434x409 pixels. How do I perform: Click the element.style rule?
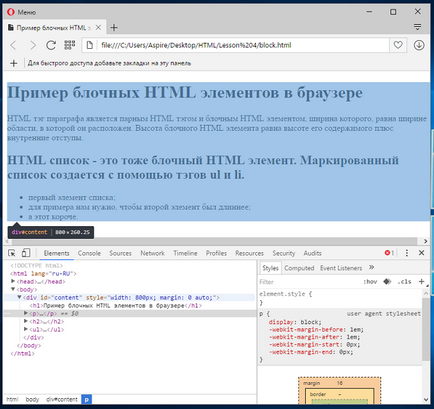pyautogui.click(x=286, y=294)
